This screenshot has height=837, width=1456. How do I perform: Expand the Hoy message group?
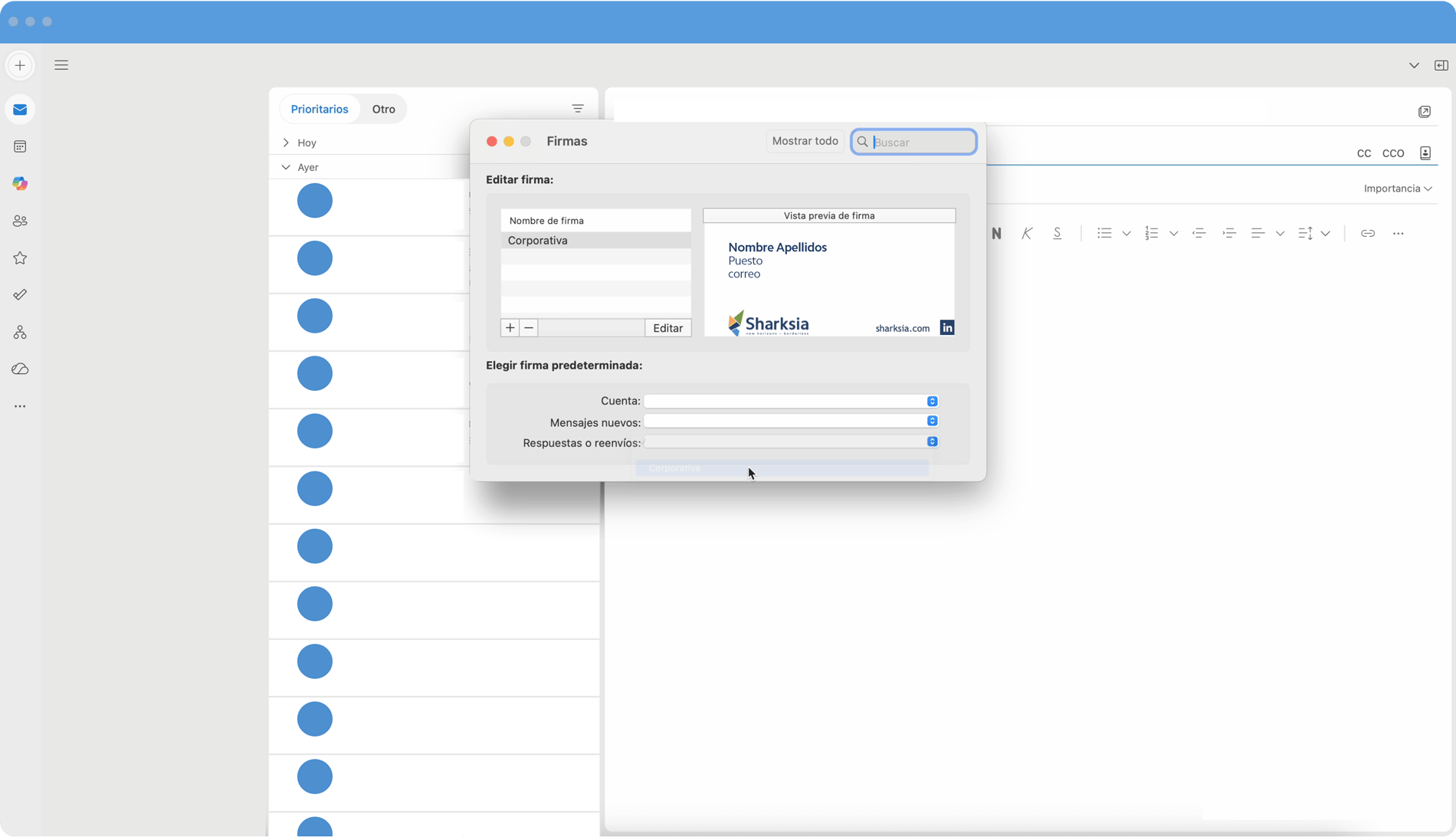pos(286,143)
